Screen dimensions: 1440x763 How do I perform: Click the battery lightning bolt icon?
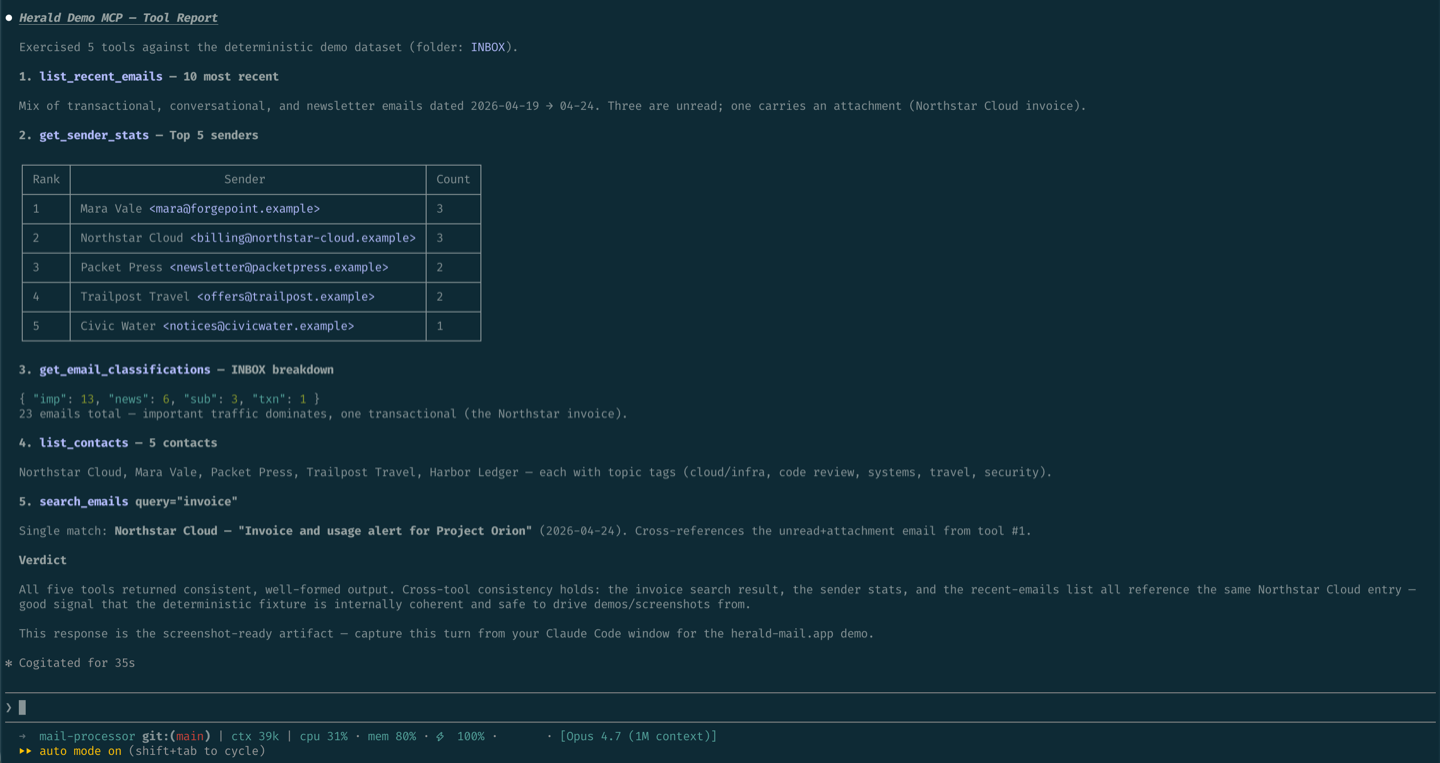pos(440,736)
